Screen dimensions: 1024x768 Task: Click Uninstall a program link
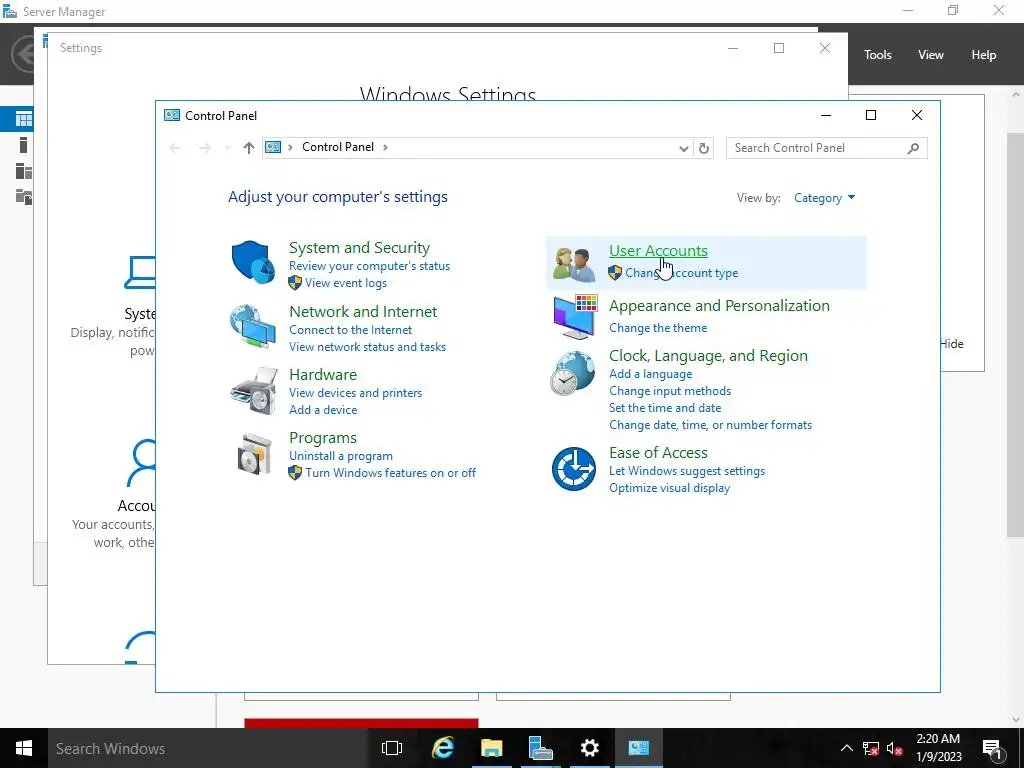341,456
